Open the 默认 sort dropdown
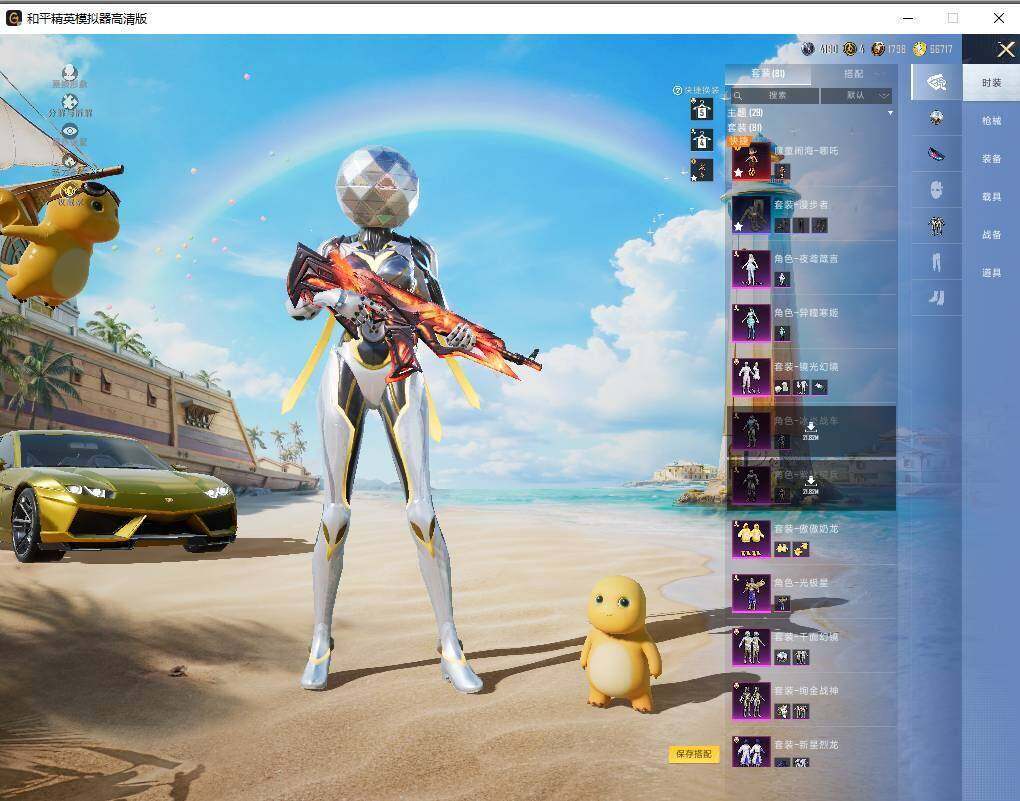This screenshot has height=801, width=1020. point(856,96)
